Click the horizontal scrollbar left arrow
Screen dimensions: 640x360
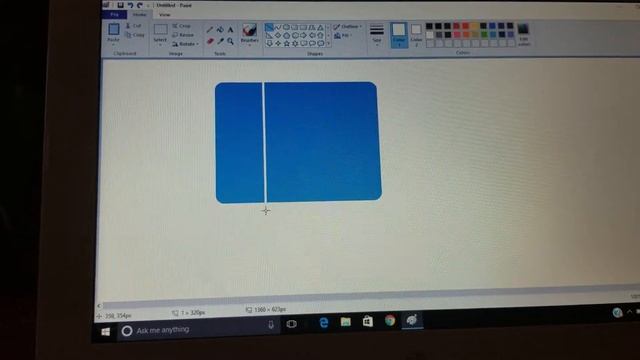point(100,305)
